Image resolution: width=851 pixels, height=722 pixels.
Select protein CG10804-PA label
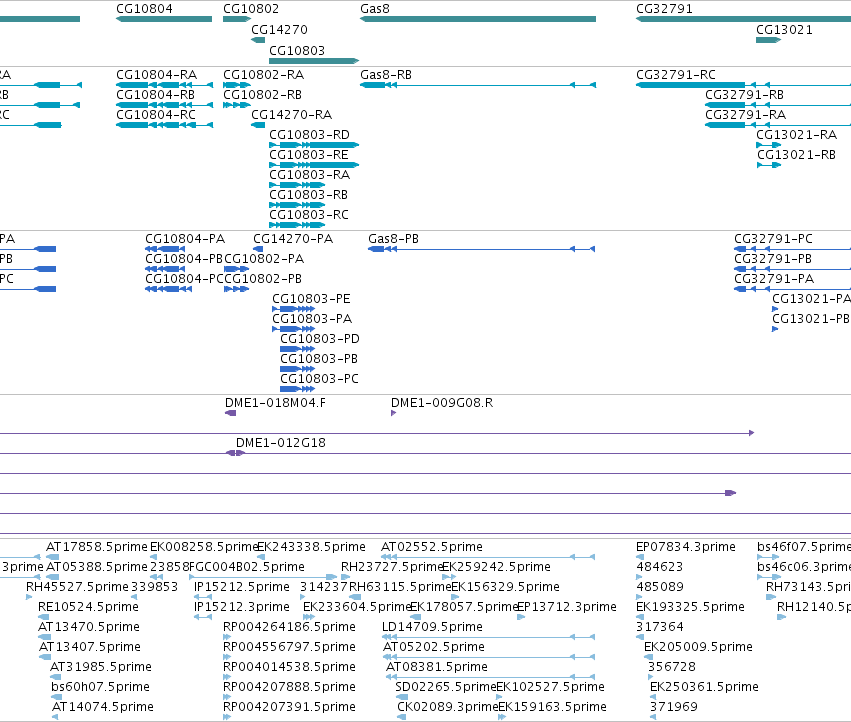[185, 239]
